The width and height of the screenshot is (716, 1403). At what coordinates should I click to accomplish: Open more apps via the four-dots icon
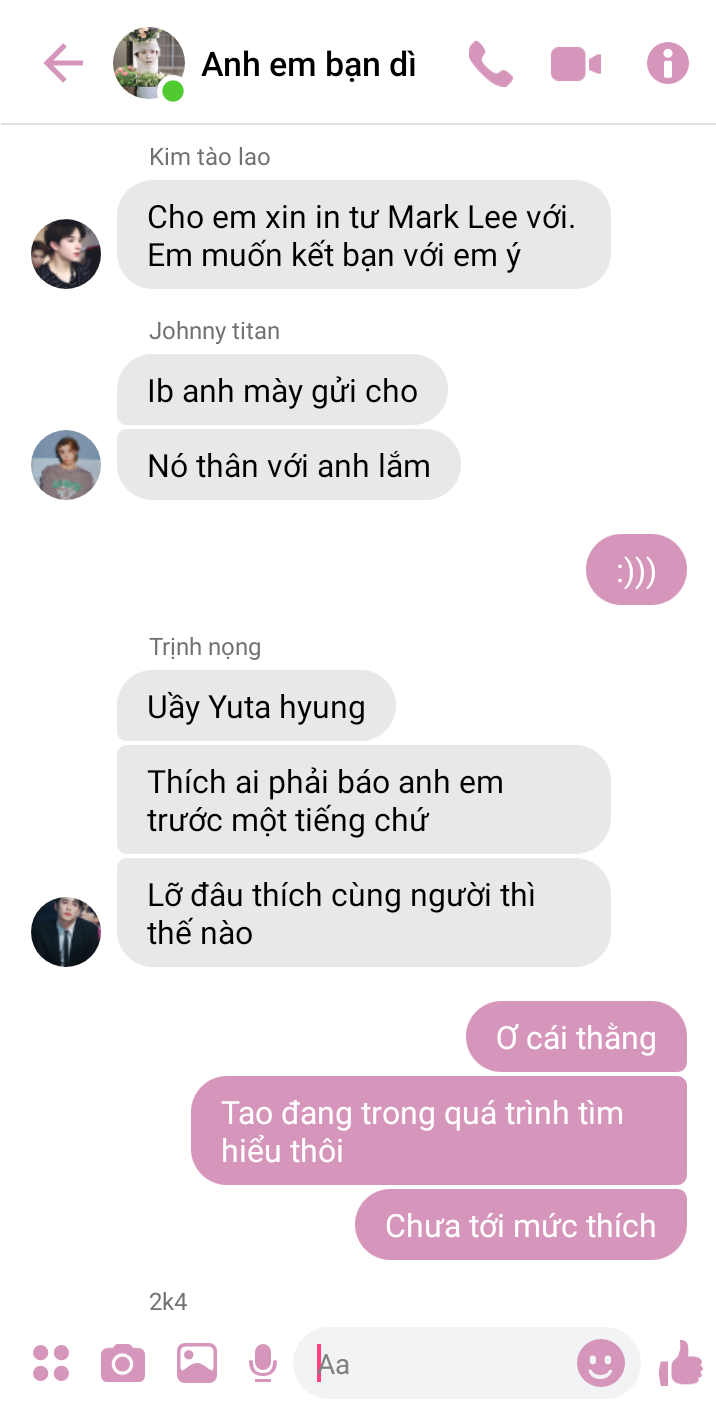pos(51,1363)
